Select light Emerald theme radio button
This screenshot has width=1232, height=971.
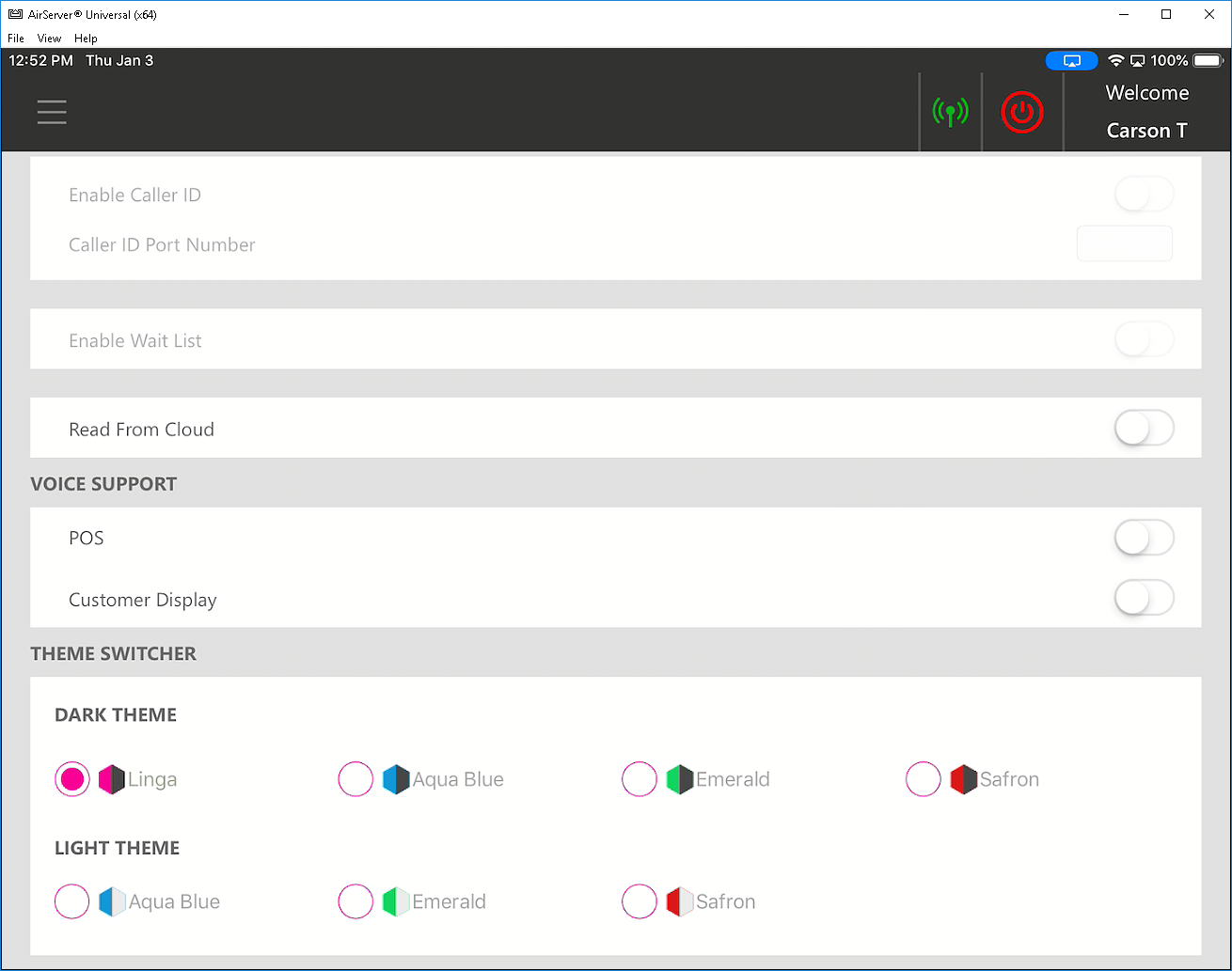[355, 901]
